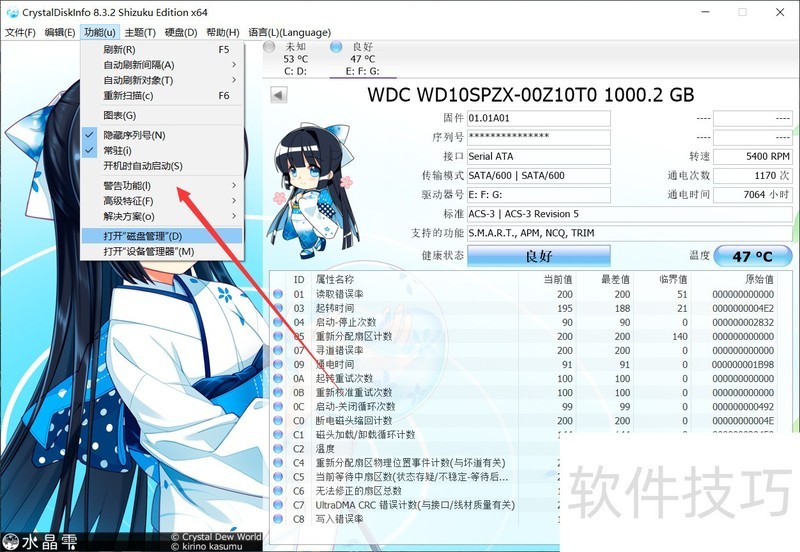Click status circle for attribute 0B
The height and width of the screenshot is (552, 800).
click(278, 392)
